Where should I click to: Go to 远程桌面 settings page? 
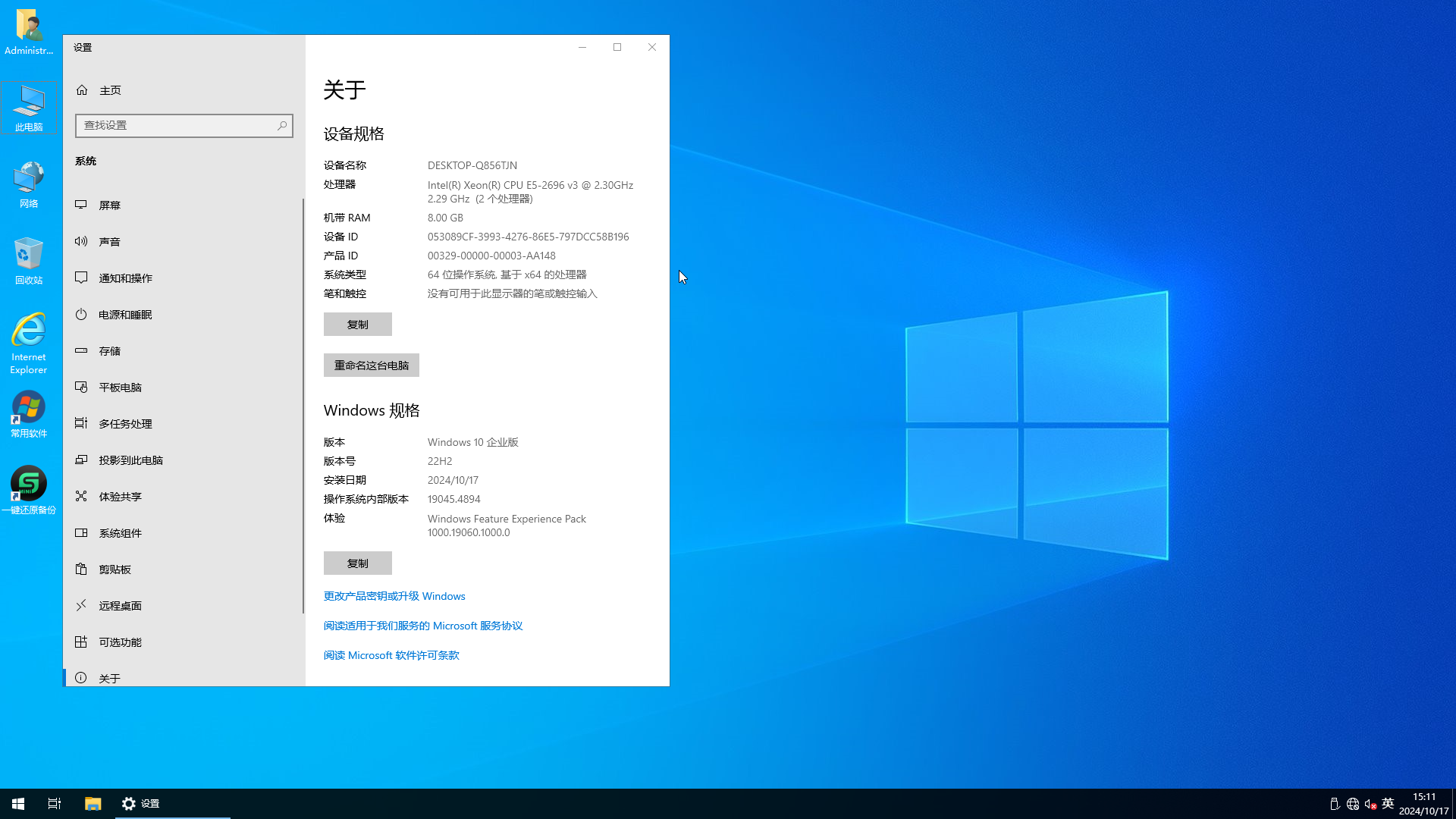184,605
